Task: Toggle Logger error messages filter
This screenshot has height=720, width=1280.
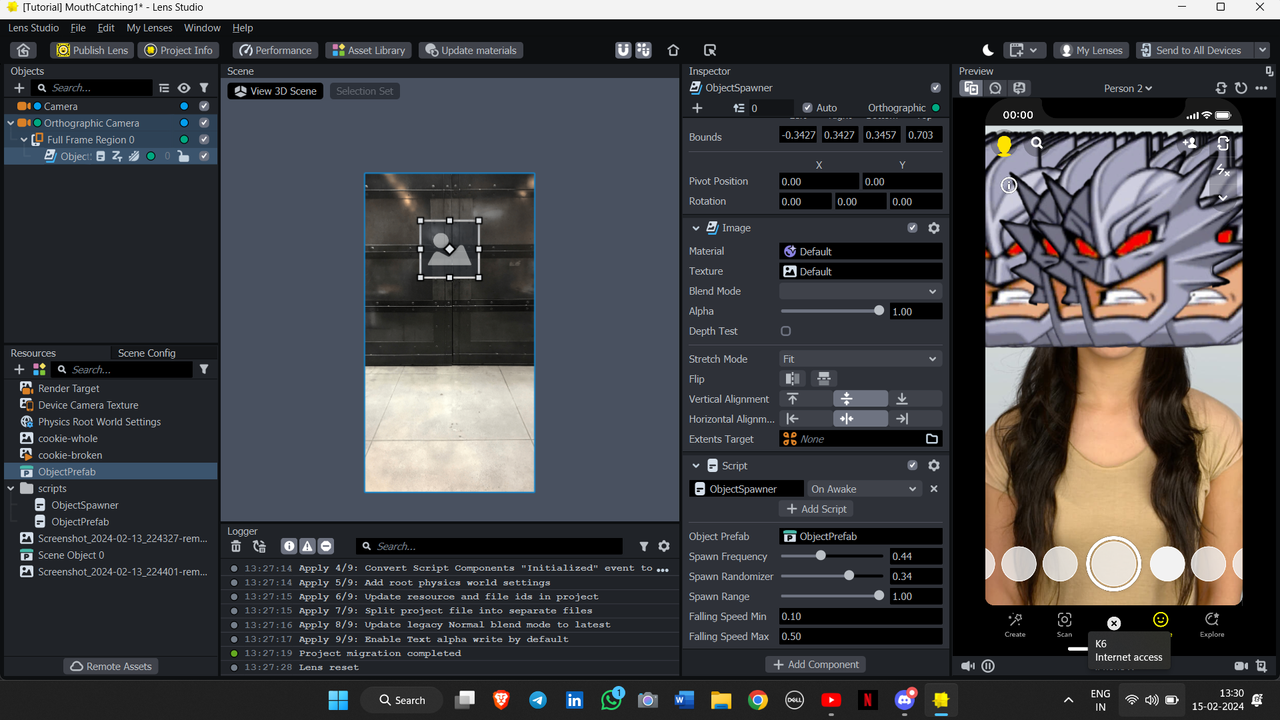Action: pos(325,546)
